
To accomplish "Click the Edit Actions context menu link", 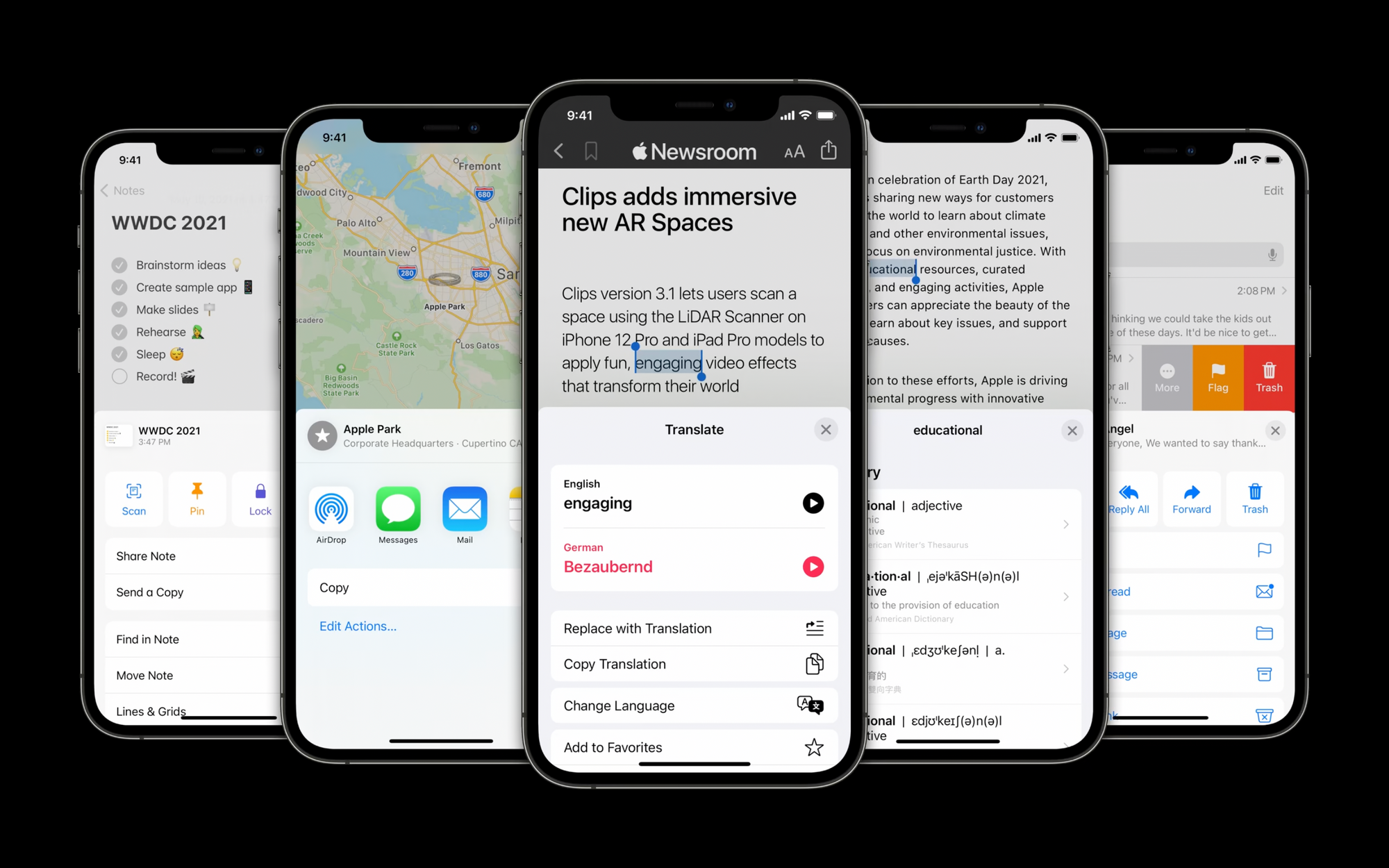I will (357, 626).
